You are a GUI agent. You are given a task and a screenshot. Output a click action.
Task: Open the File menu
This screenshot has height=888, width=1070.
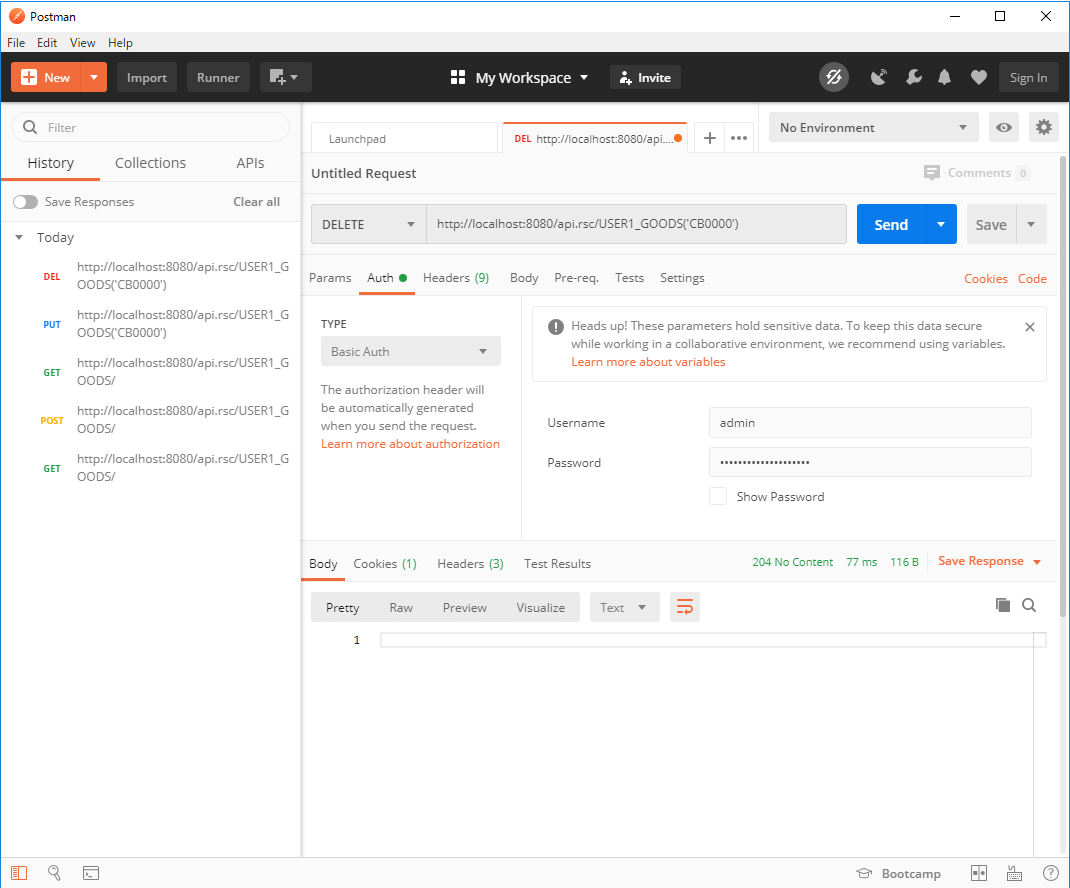tap(16, 42)
